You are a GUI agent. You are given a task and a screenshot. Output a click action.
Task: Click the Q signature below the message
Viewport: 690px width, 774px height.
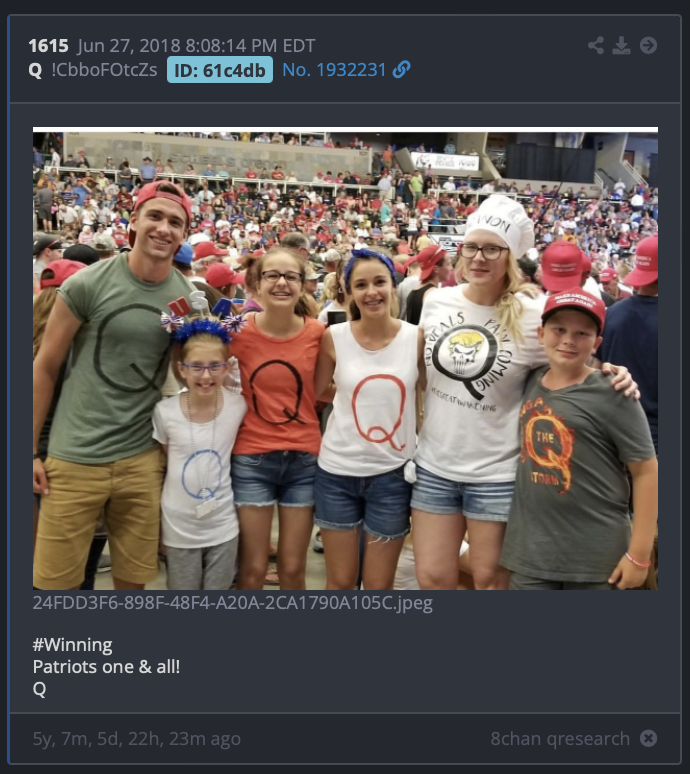click(39, 689)
